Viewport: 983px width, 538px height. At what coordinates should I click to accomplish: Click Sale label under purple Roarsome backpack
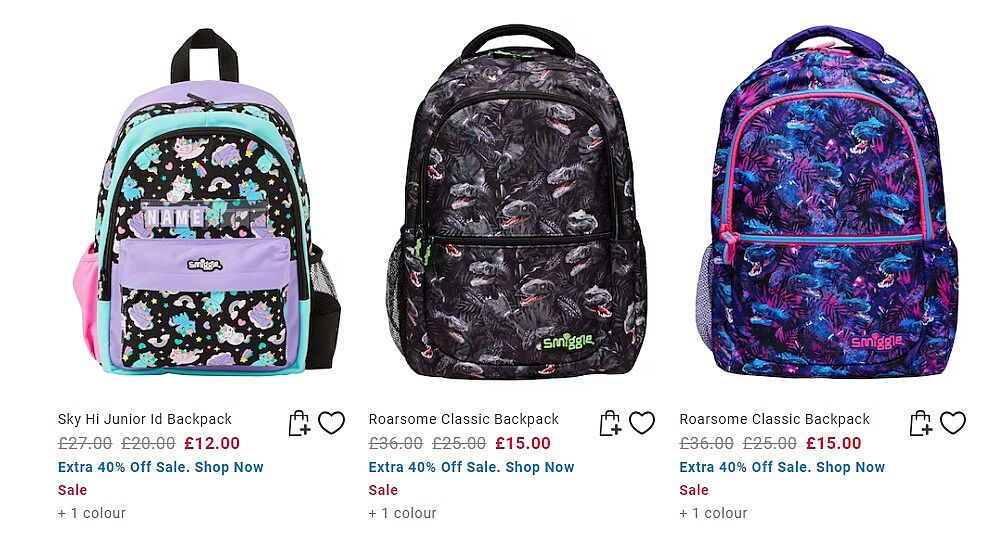[x=694, y=490]
